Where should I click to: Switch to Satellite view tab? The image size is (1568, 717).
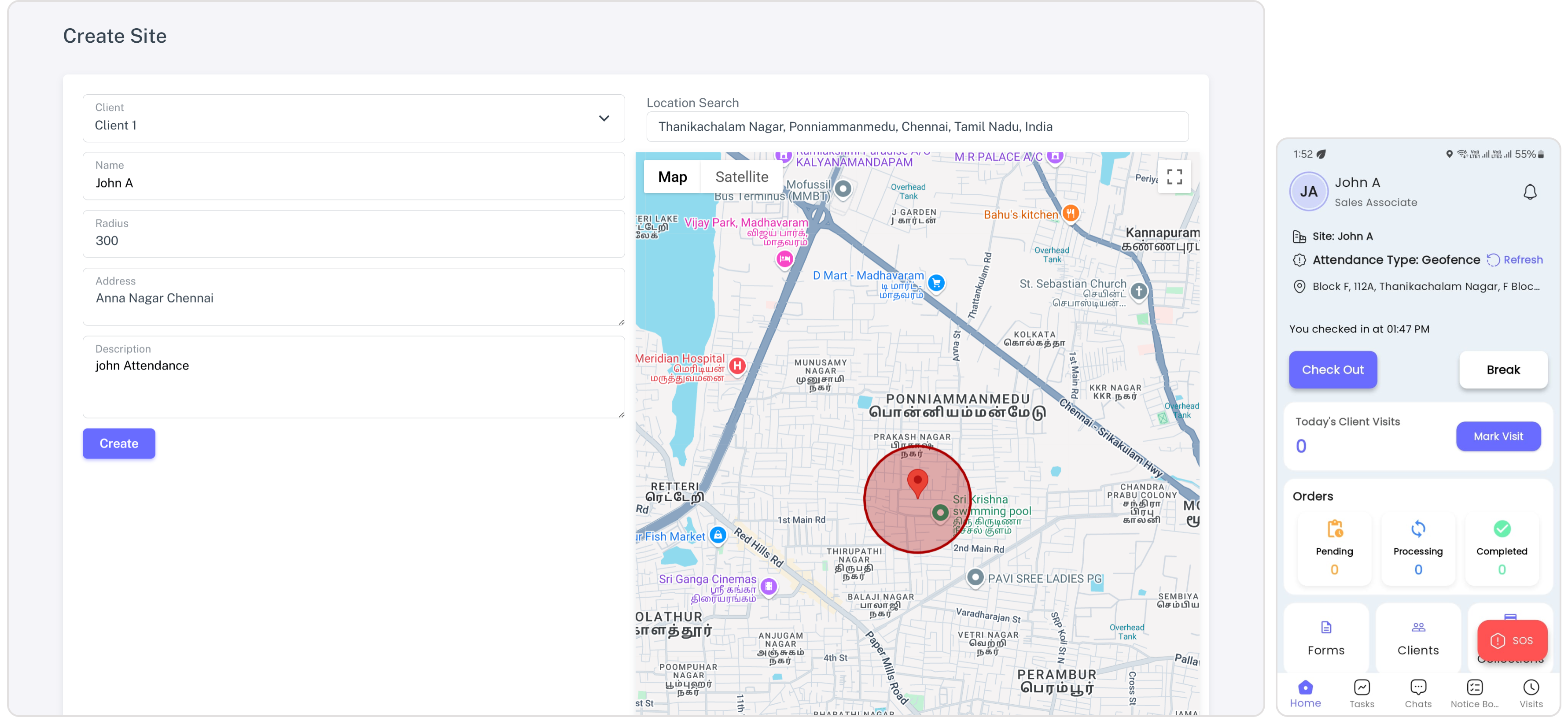[741, 177]
